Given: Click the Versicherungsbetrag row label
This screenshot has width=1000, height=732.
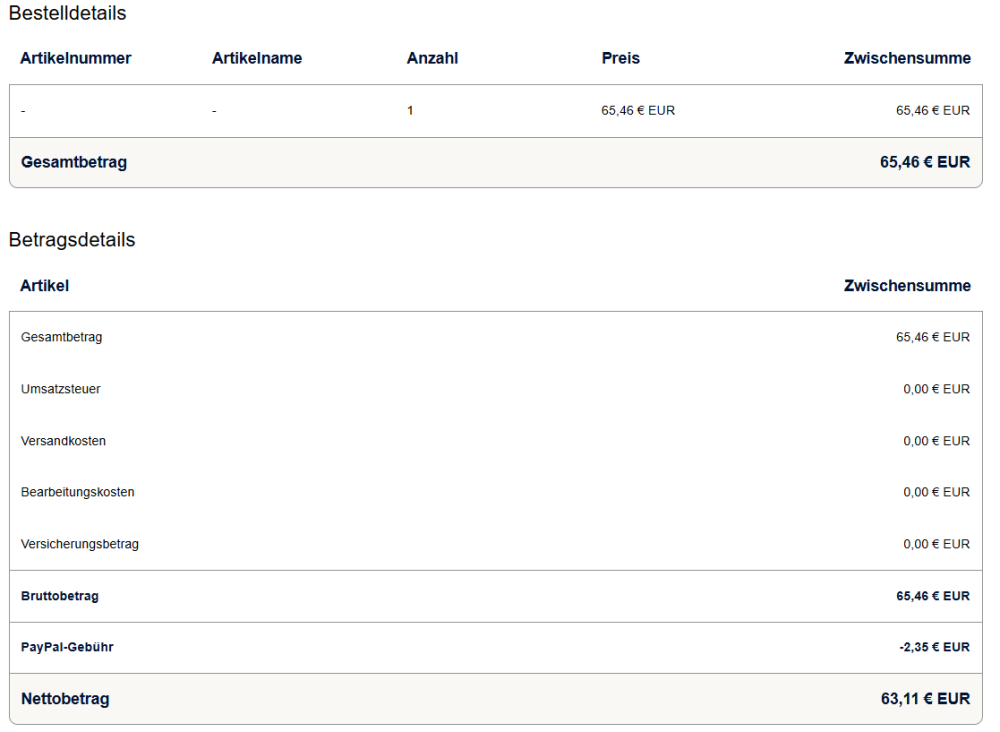Looking at the screenshot, I should pos(79,544).
